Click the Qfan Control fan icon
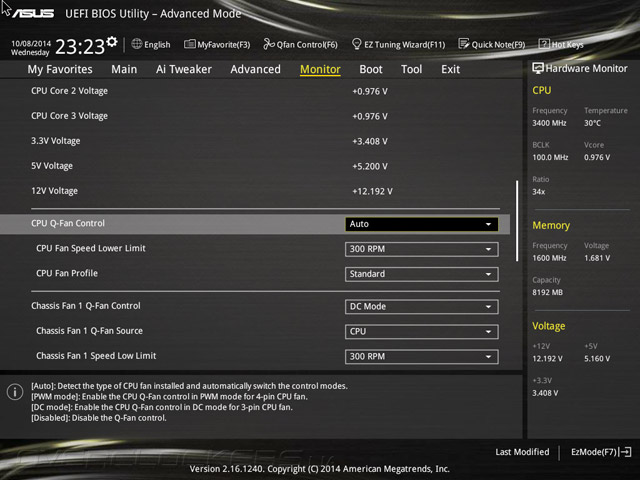This screenshot has width=640, height=480. pos(269,44)
